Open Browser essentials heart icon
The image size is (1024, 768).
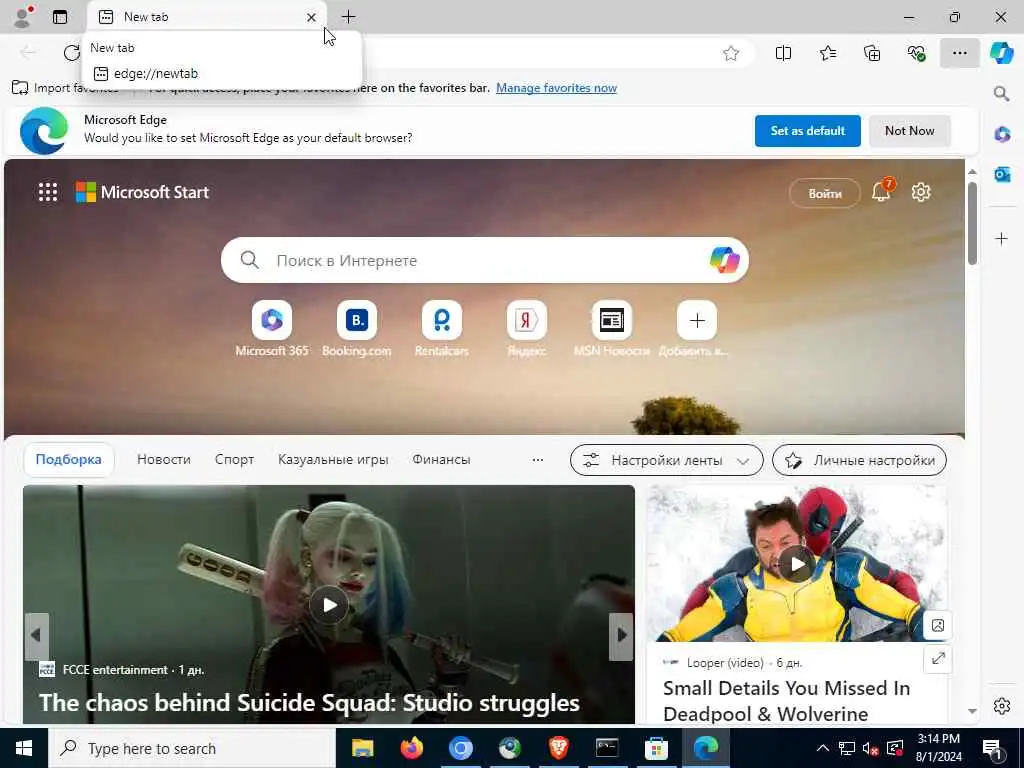coord(916,53)
